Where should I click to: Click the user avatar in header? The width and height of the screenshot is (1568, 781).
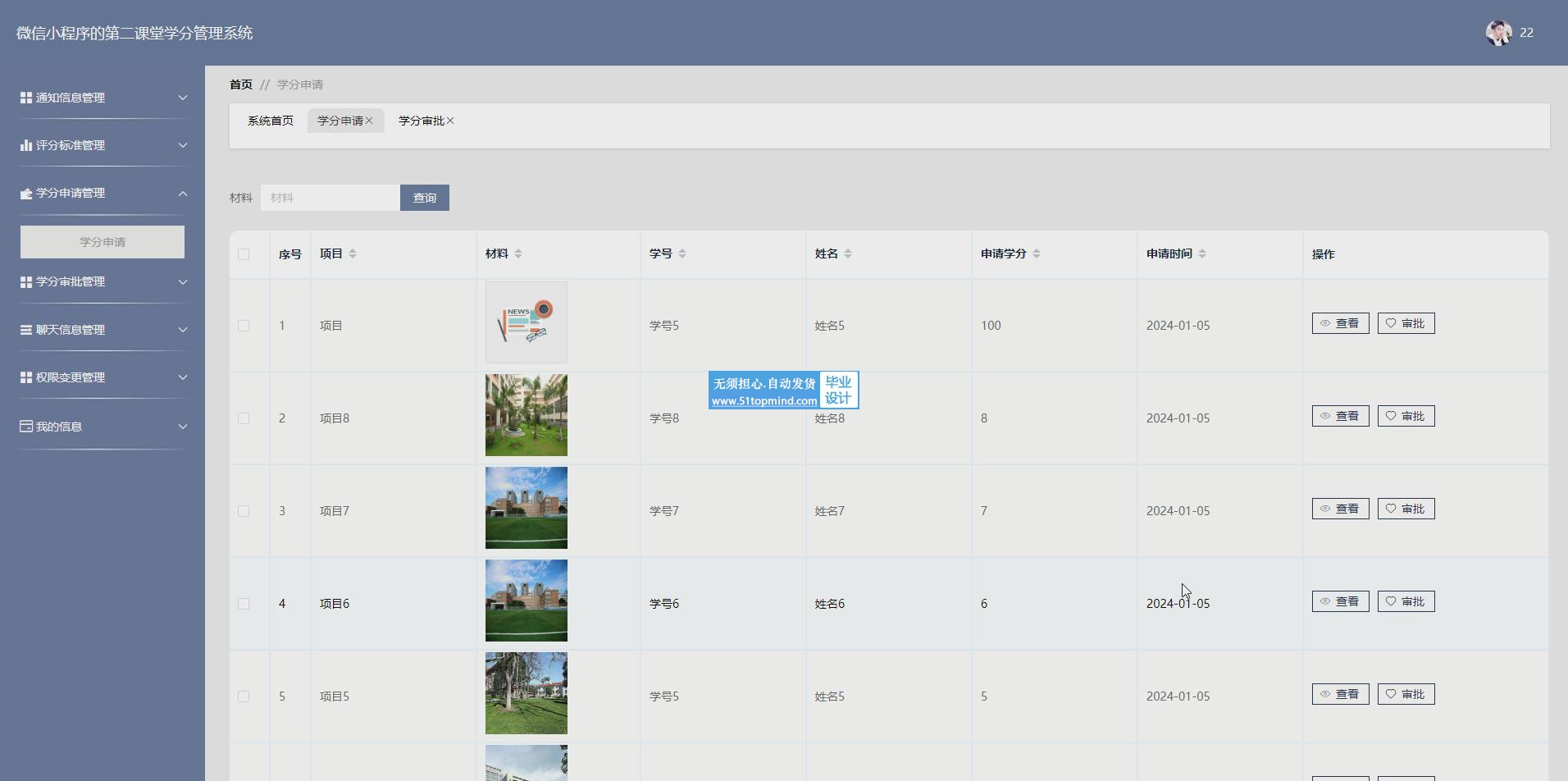click(1498, 33)
